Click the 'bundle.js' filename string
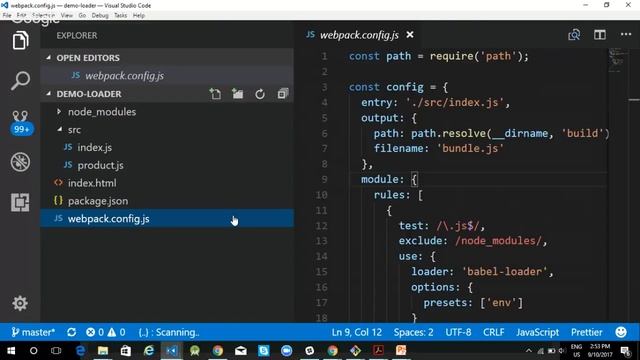The height and width of the screenshot is (360, 640). [x=470, y=148]
